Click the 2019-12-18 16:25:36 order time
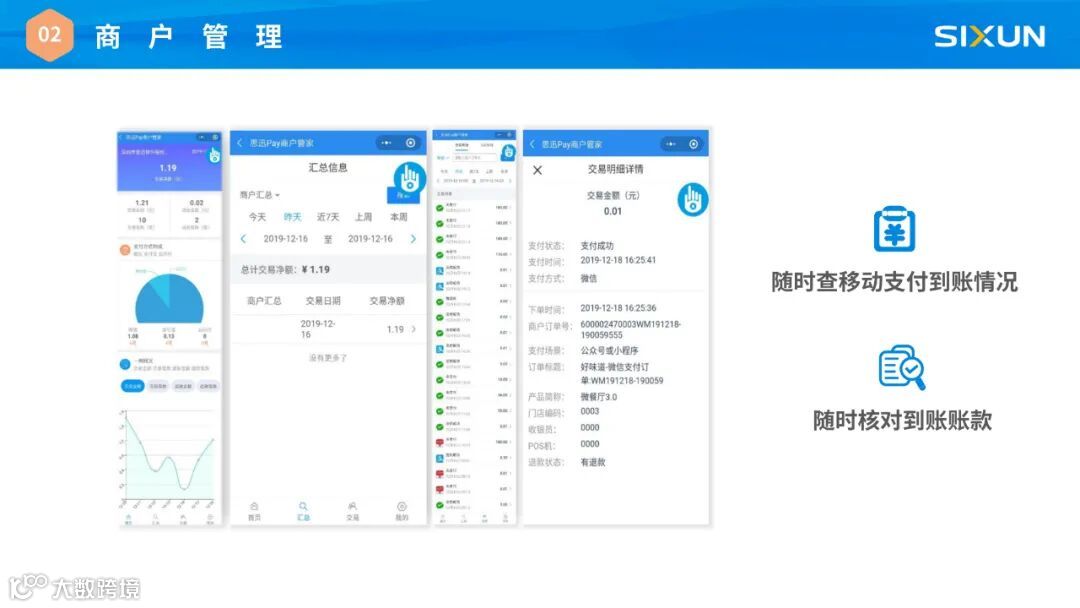Image resolution: width=1080 pixels, height=608 pixels. [618, 308]
